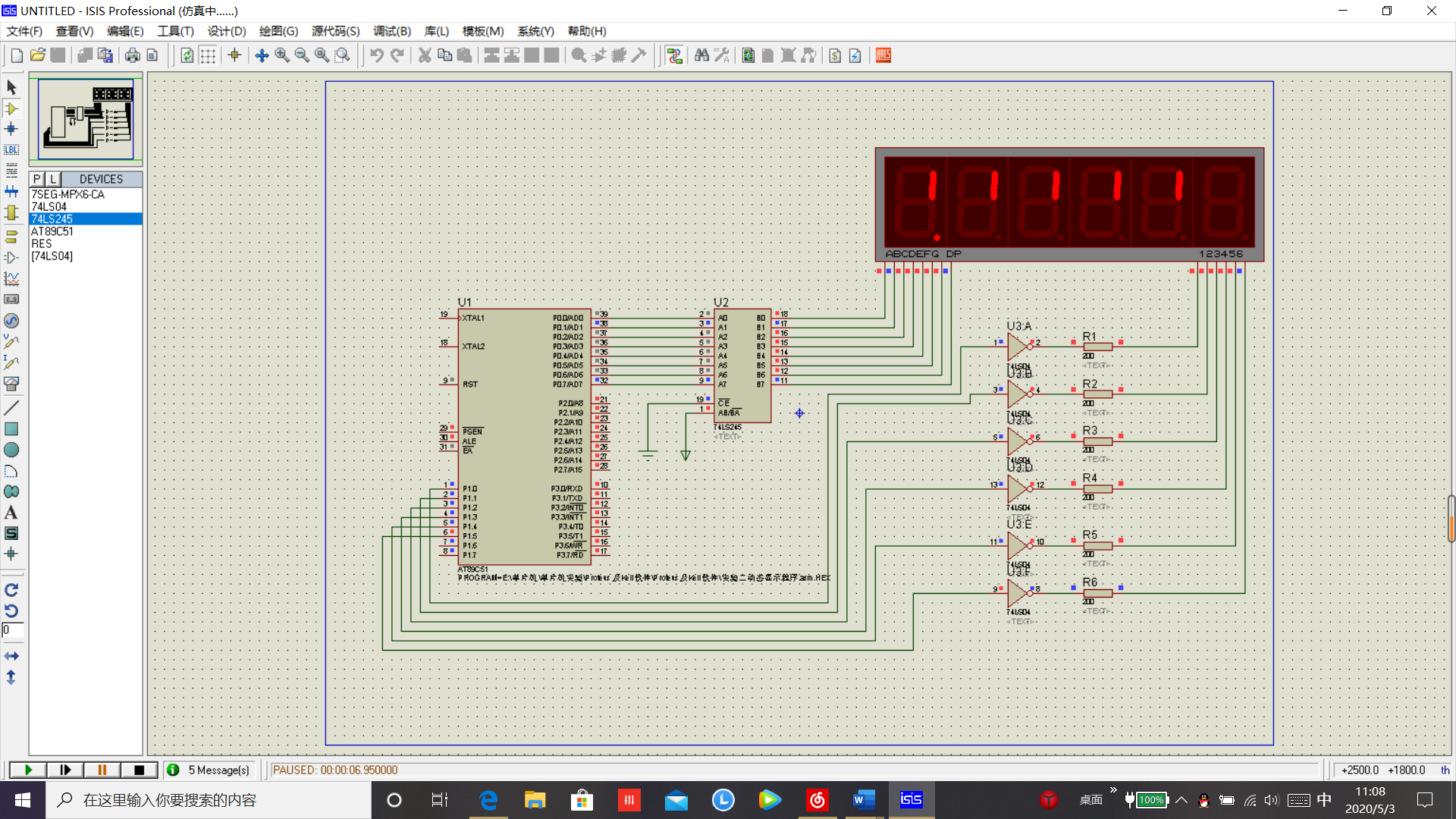Image resolution: width=1456 pixels, height=819 pixels.
Task: Click the Pan/center view icon
Action: pos(262,55)
